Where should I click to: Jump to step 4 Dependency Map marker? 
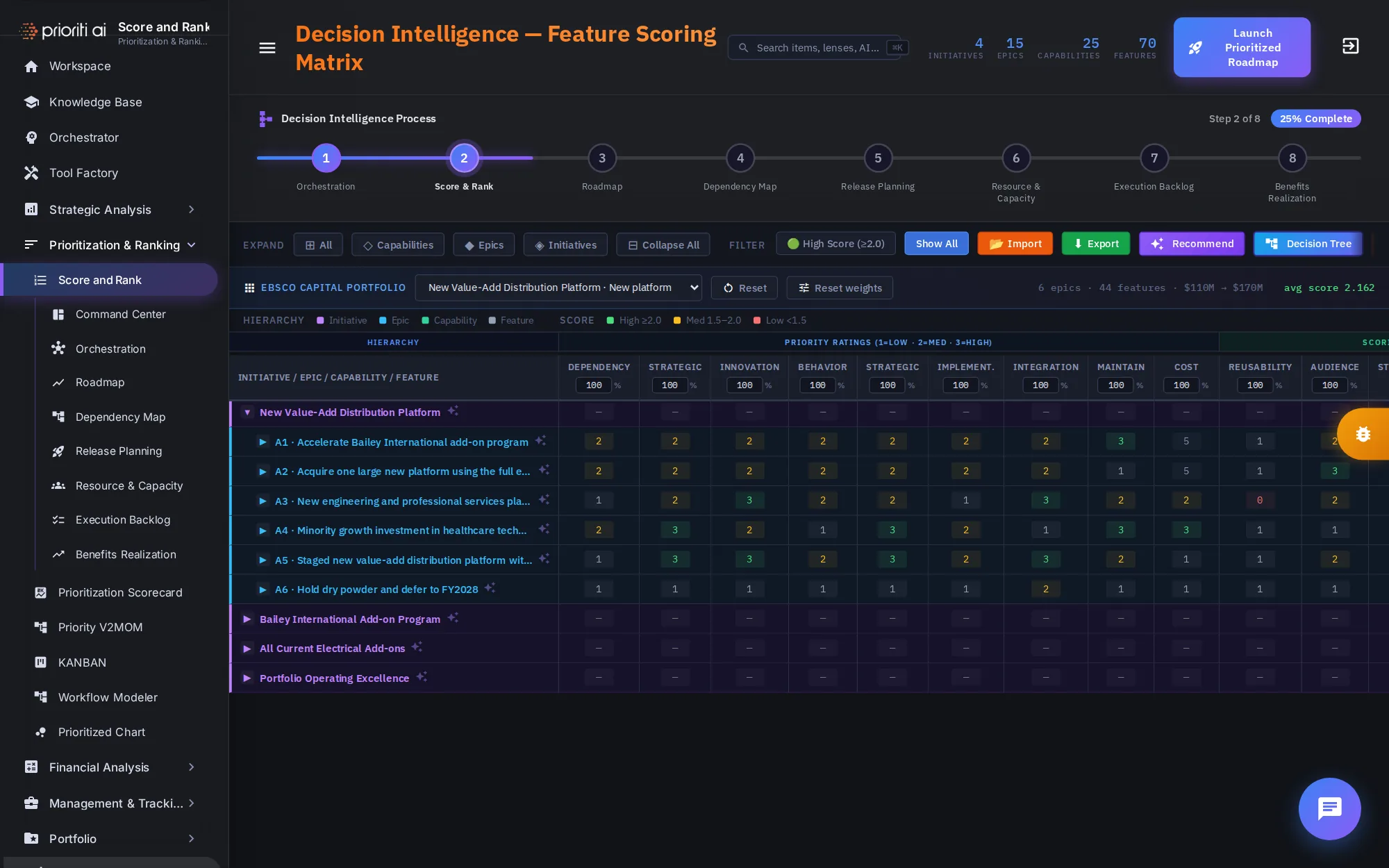pos(740,158)
